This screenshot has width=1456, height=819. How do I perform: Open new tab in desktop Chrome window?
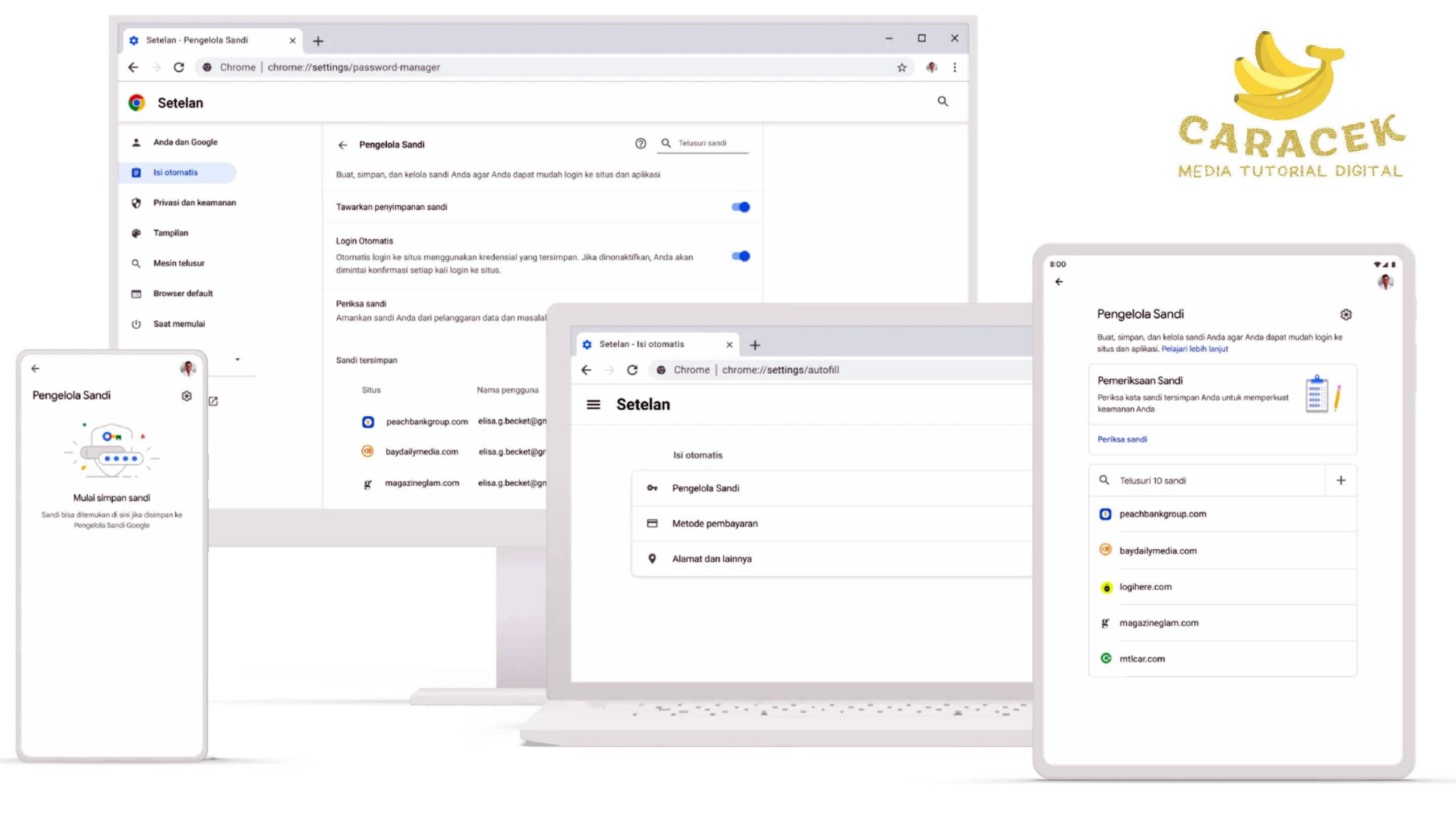click(x=318, y=41)
